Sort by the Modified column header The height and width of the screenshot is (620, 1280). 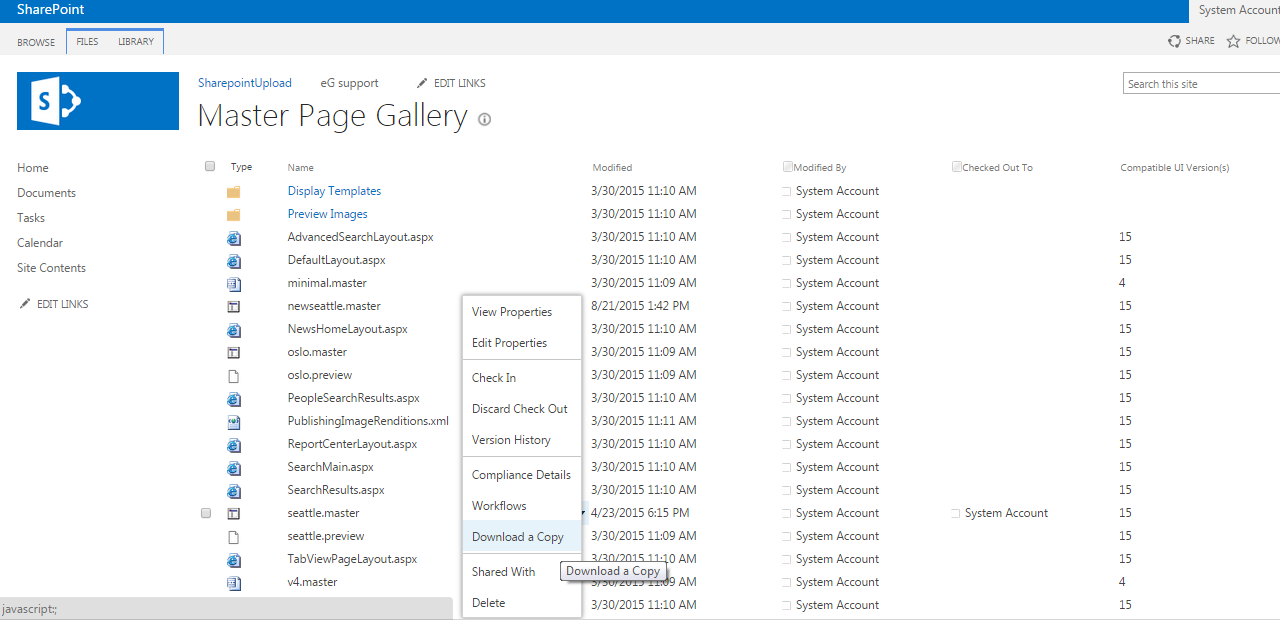point(612,167)
